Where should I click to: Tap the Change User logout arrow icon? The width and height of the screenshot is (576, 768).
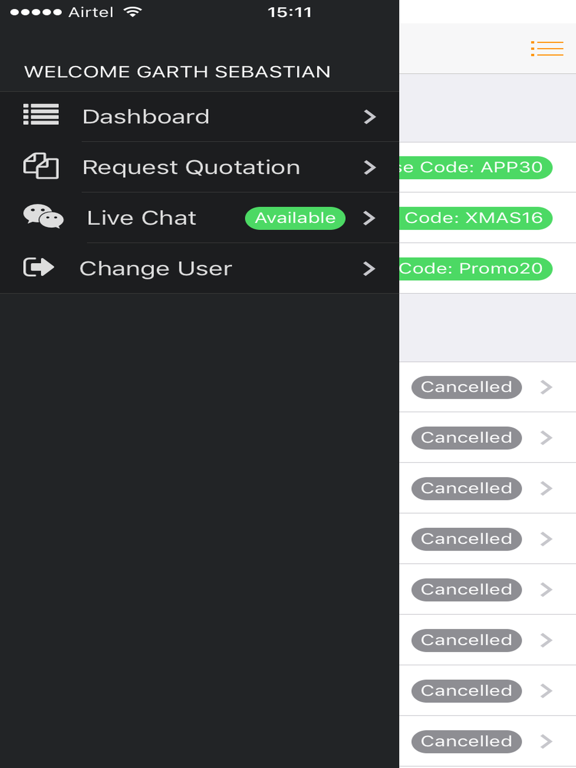[x=39, y=267]
